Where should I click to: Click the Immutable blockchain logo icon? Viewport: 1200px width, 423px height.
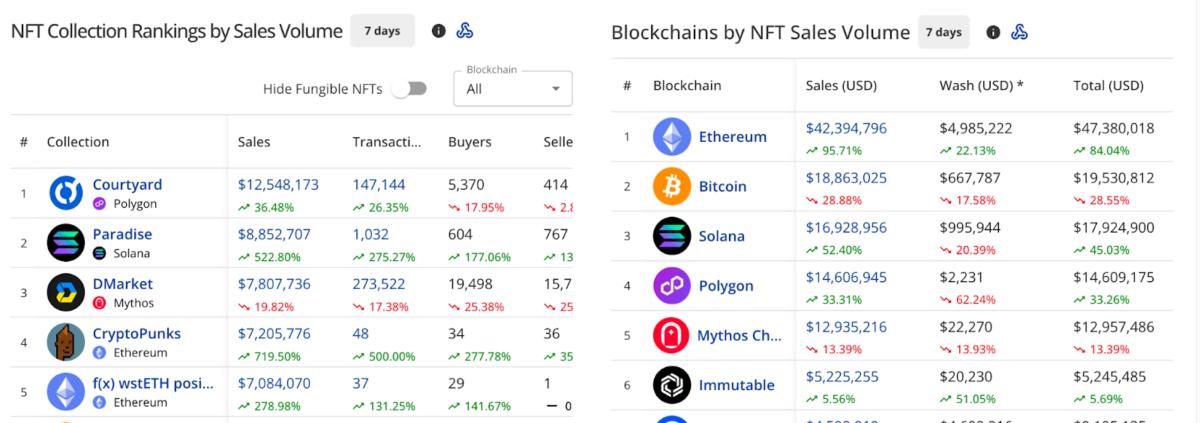pyautogui.click(x=672, y=385)
